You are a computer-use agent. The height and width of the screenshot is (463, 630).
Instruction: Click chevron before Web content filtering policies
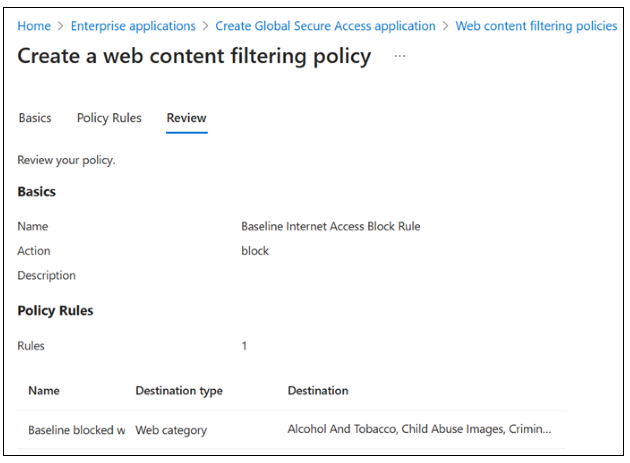pyautogui.click(x=446, y=26)
